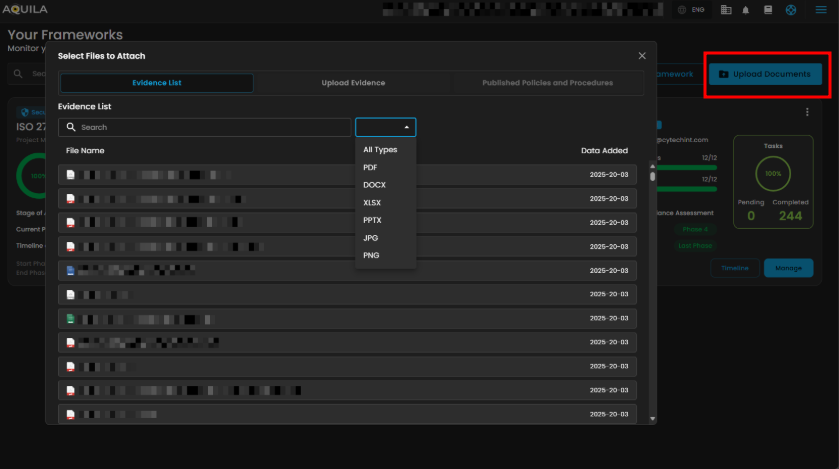839x469 pixels.
Task: Collapse the file type dropdown arrow
Action: pos(406,128)
